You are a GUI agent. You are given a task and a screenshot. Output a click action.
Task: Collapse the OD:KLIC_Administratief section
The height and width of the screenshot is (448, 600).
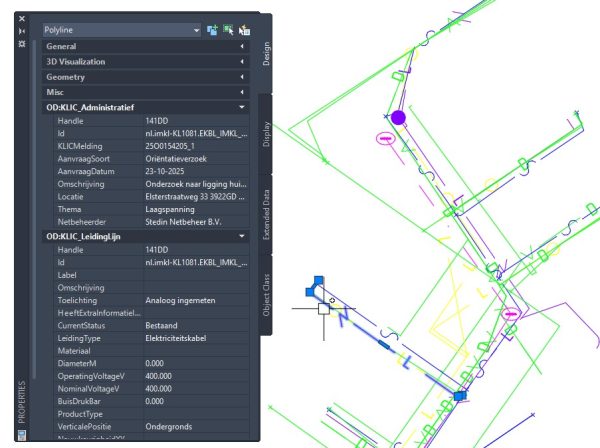click(242, 106)
